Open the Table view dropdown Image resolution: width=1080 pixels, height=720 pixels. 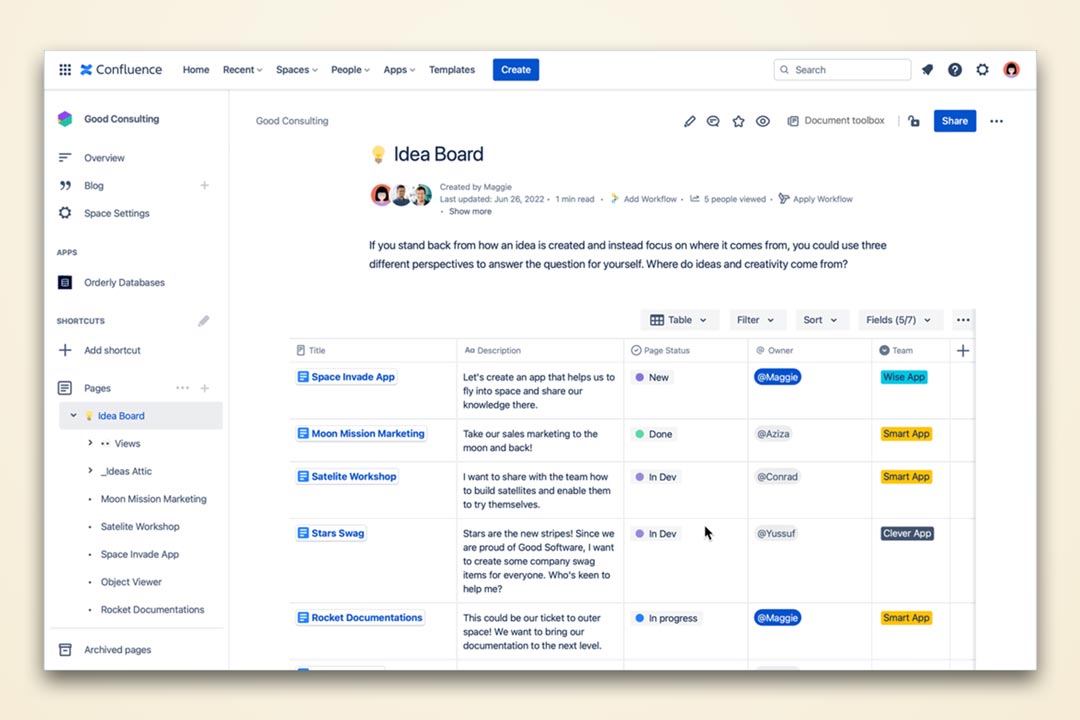pyautogui.click(x=678, y=320)
